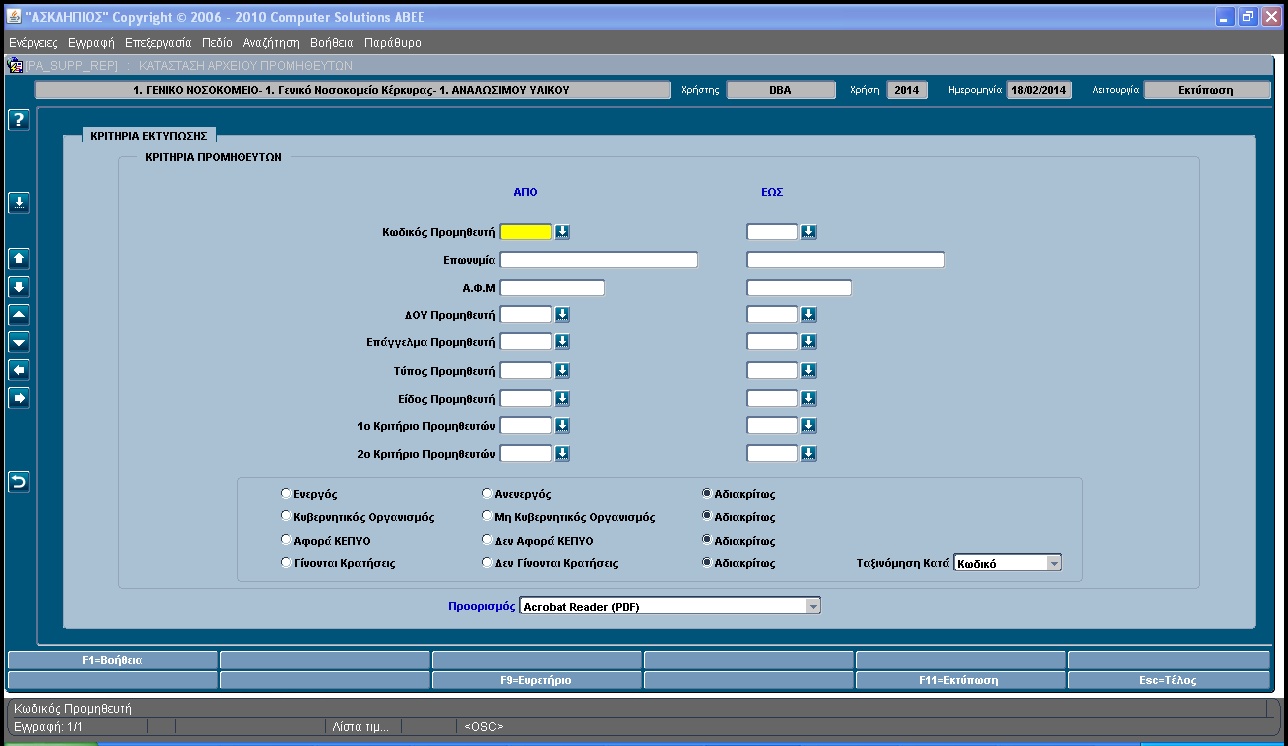Open the ΑΠΟ list for 2ο Κριτήριο Προμηθευτών
Image resolution: width=1288 pixels, height=746 pixels.
click(x=562, y=454)
